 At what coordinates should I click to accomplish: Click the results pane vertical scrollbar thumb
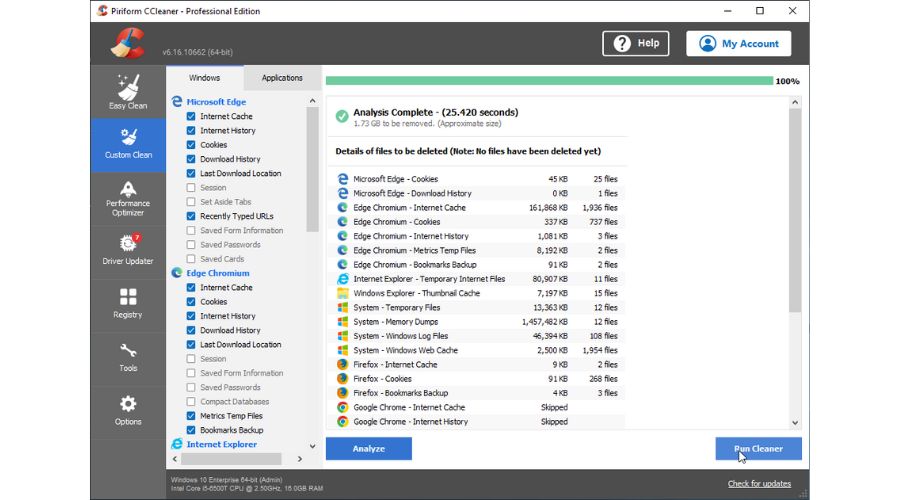795,210
